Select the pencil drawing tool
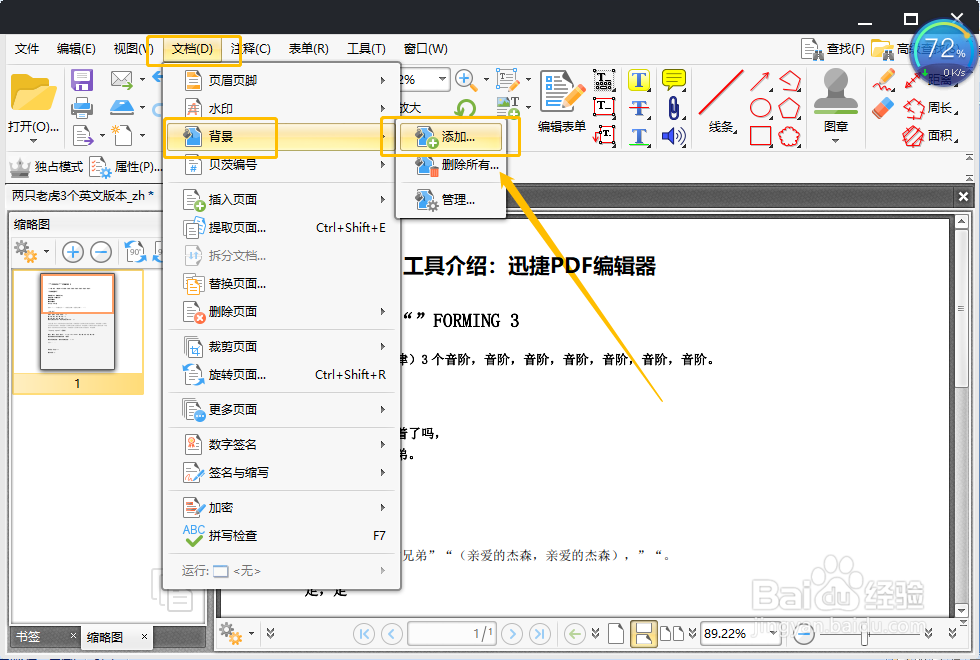This screenshot has width=980, height=660. (884, 80)
